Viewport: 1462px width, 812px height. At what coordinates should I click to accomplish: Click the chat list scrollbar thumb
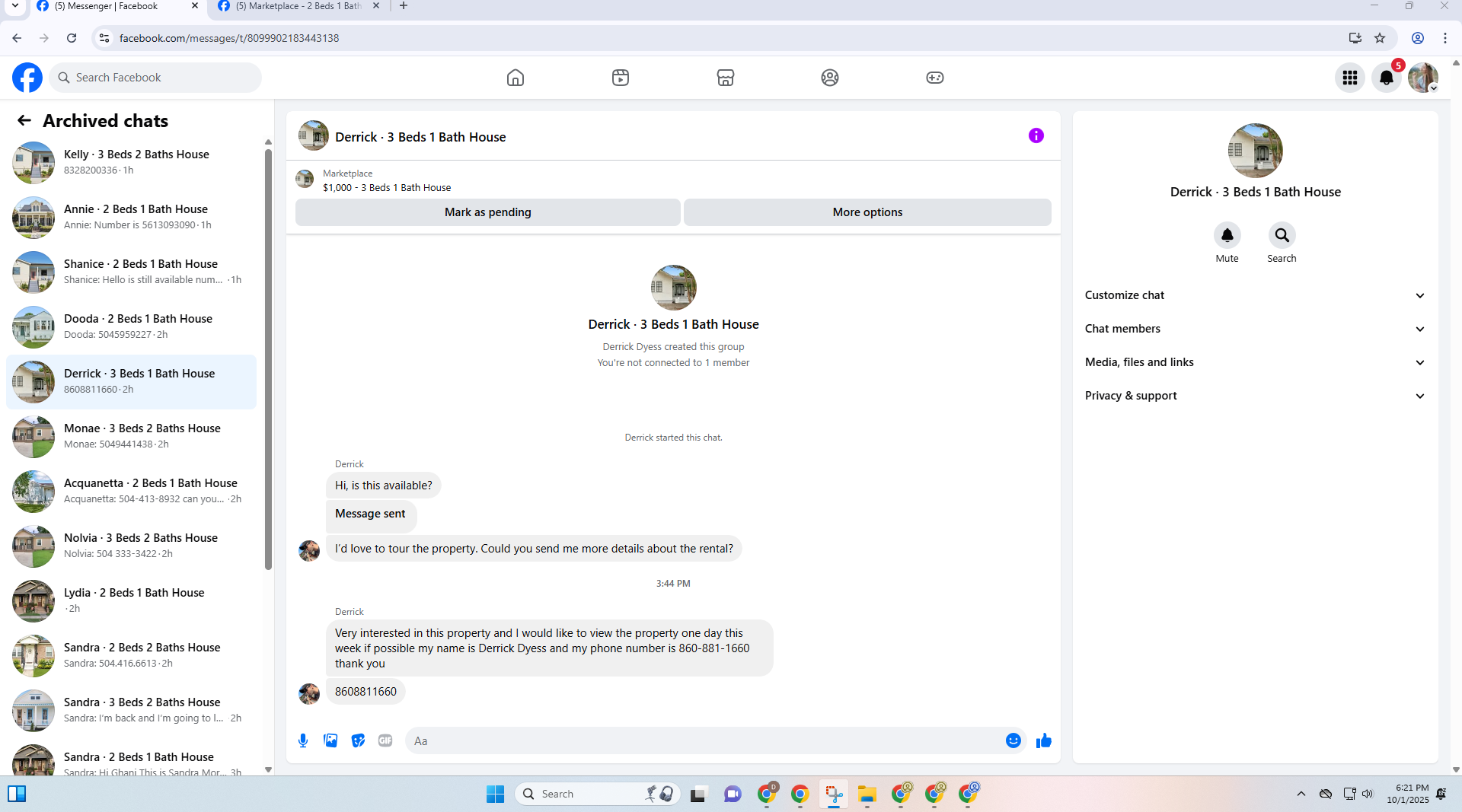pos(268,359)
